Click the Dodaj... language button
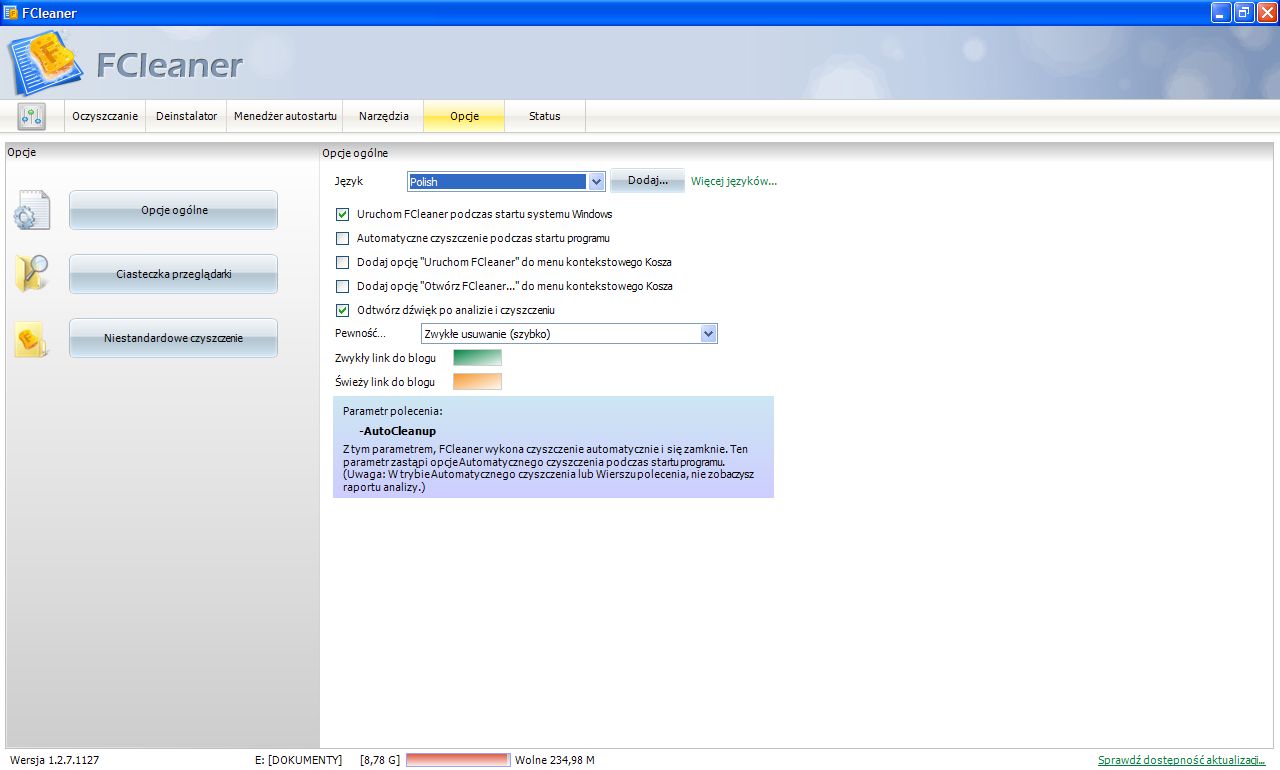 tap(648, 181)
